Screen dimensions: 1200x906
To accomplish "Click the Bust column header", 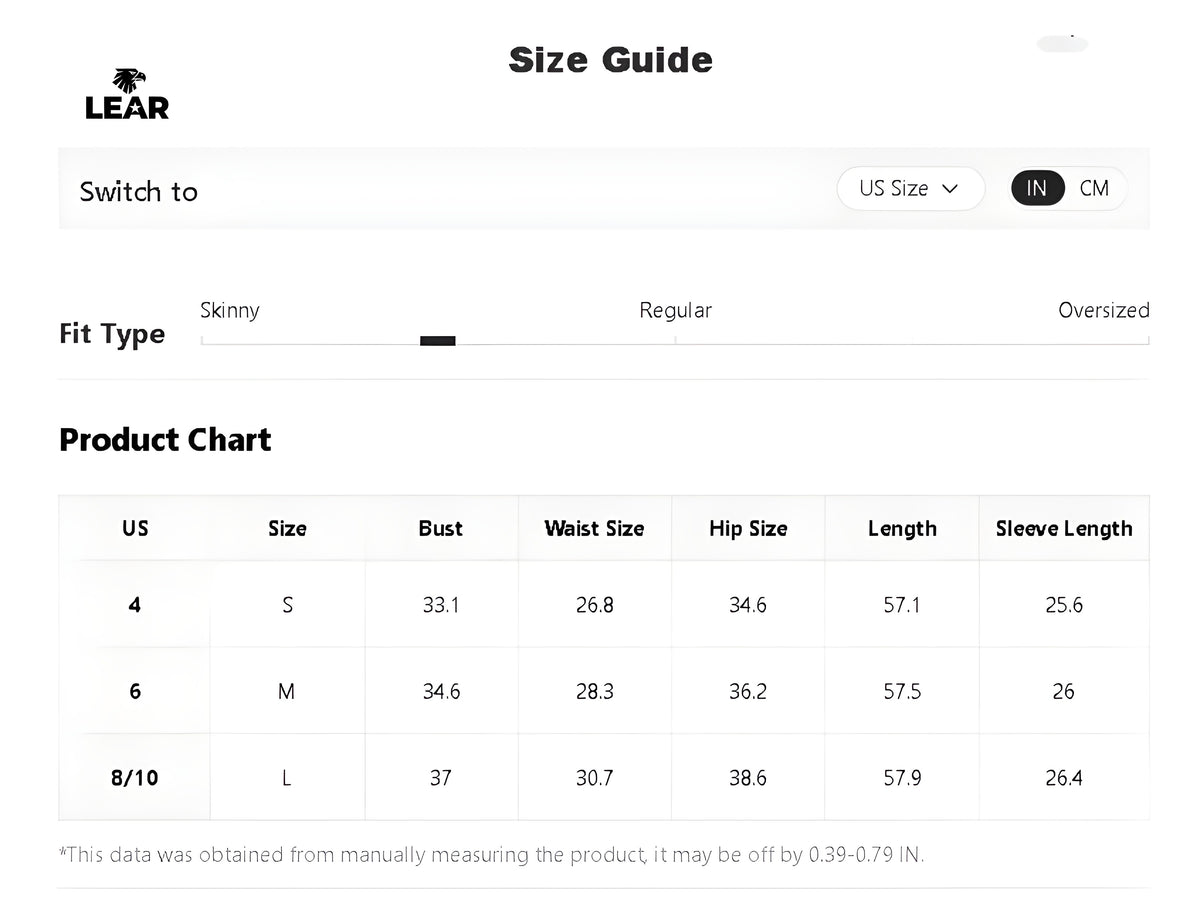I will pos(441,528).
